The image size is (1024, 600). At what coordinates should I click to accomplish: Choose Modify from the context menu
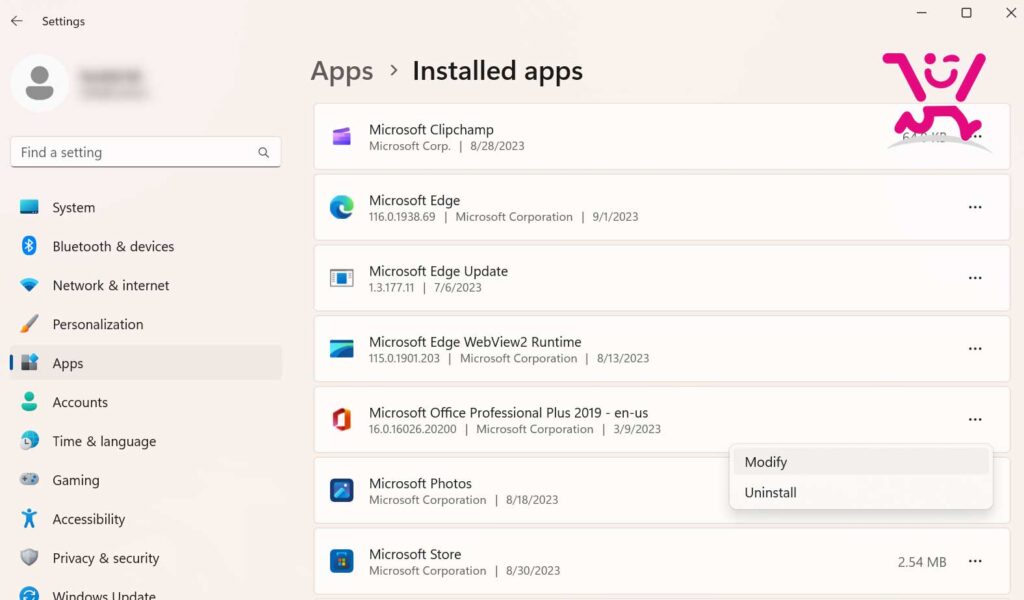coord(861,462)
